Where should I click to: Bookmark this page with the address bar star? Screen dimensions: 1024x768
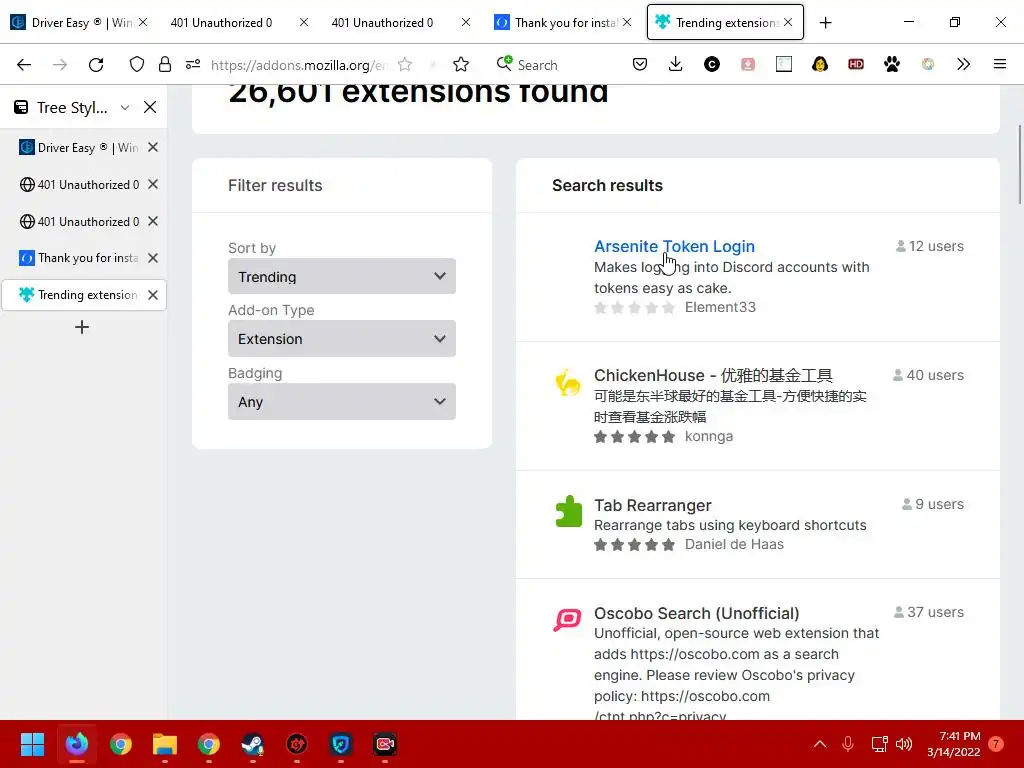pos(405,64)
